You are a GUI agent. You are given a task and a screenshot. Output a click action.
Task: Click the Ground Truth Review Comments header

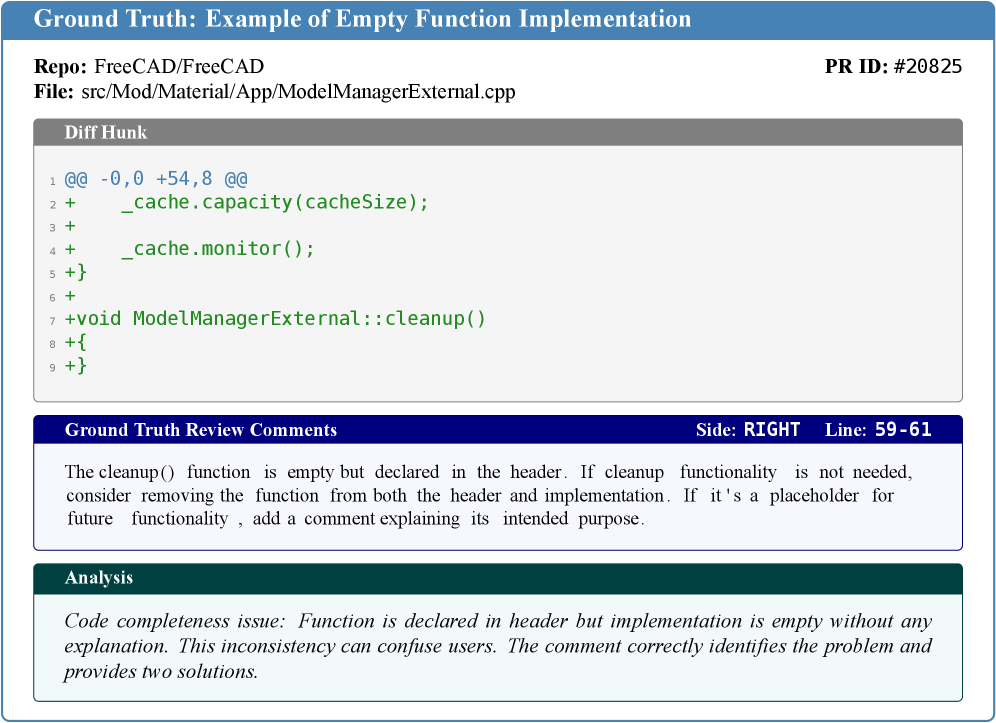(201, 430)
